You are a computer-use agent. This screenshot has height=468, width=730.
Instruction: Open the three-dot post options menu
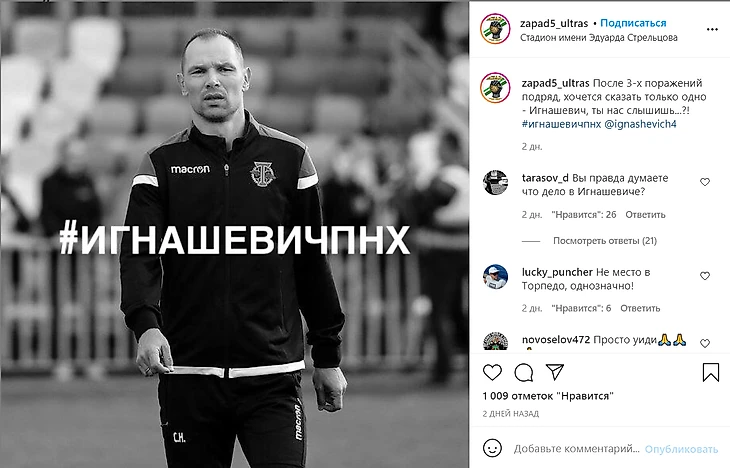pos(712,29)
